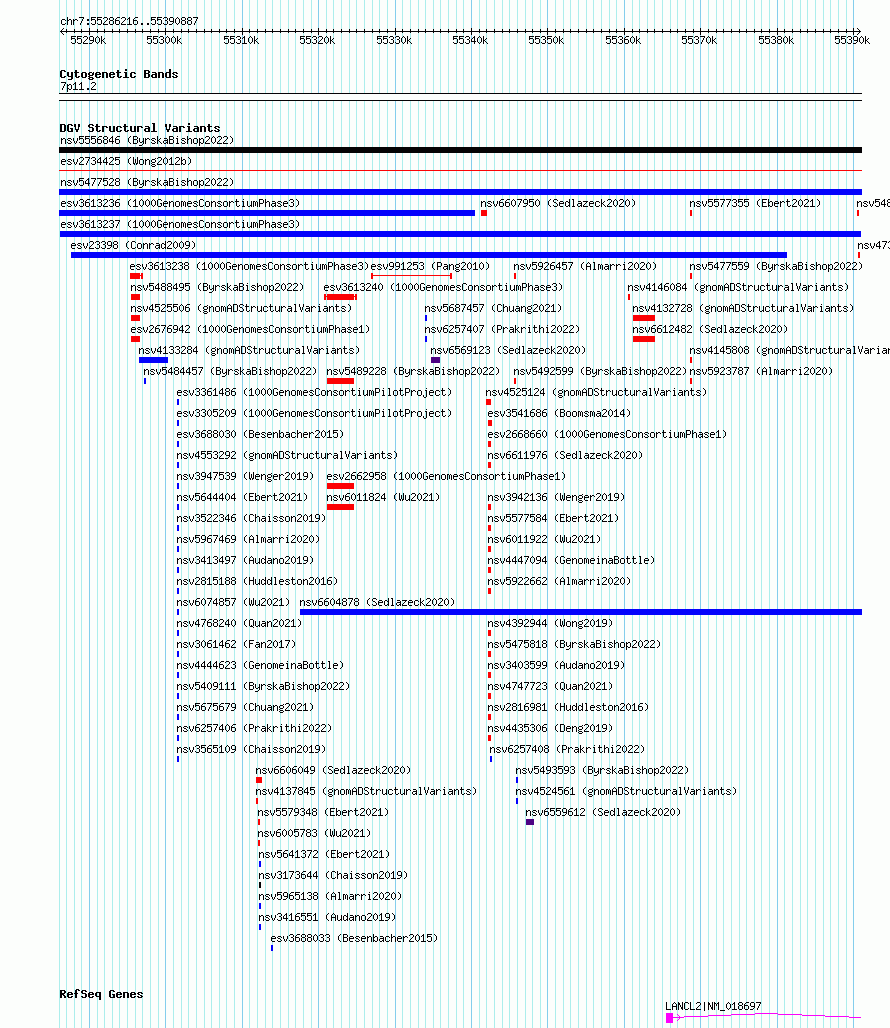Select the red bar under esv2662958
This screenshot has height=1028, width=890.
coord(340,486)
